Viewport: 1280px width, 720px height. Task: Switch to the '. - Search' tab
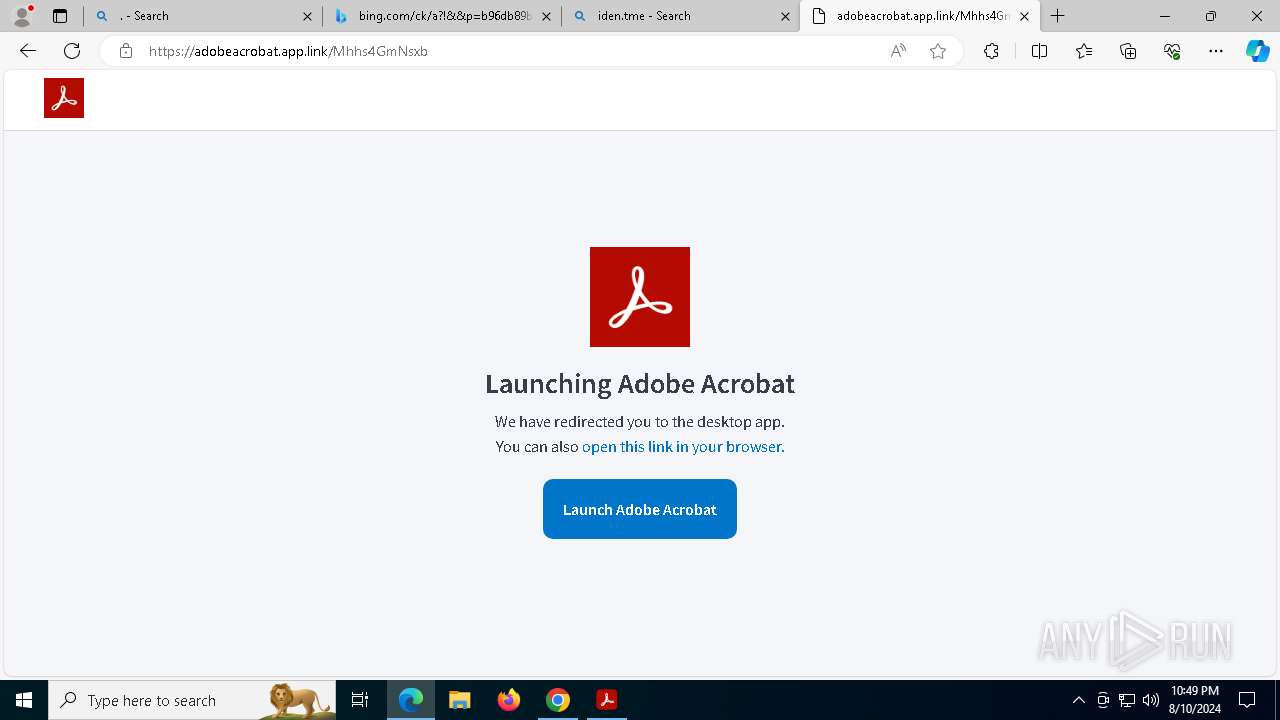[203, 16]
